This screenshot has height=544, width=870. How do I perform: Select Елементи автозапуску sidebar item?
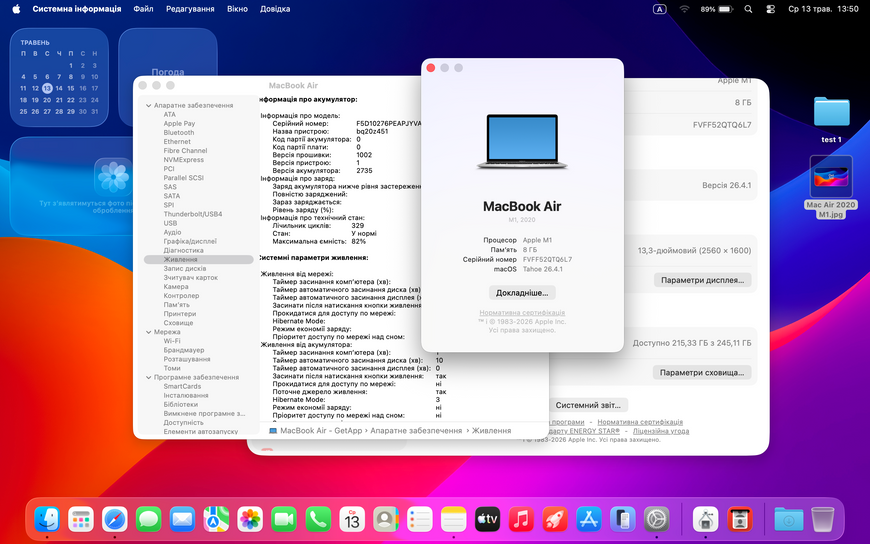click(x=200, y=431)
